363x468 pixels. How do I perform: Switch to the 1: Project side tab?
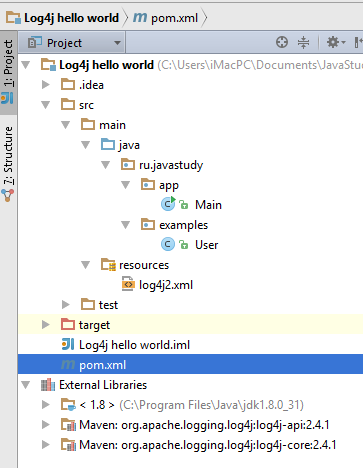coord(8,73)
